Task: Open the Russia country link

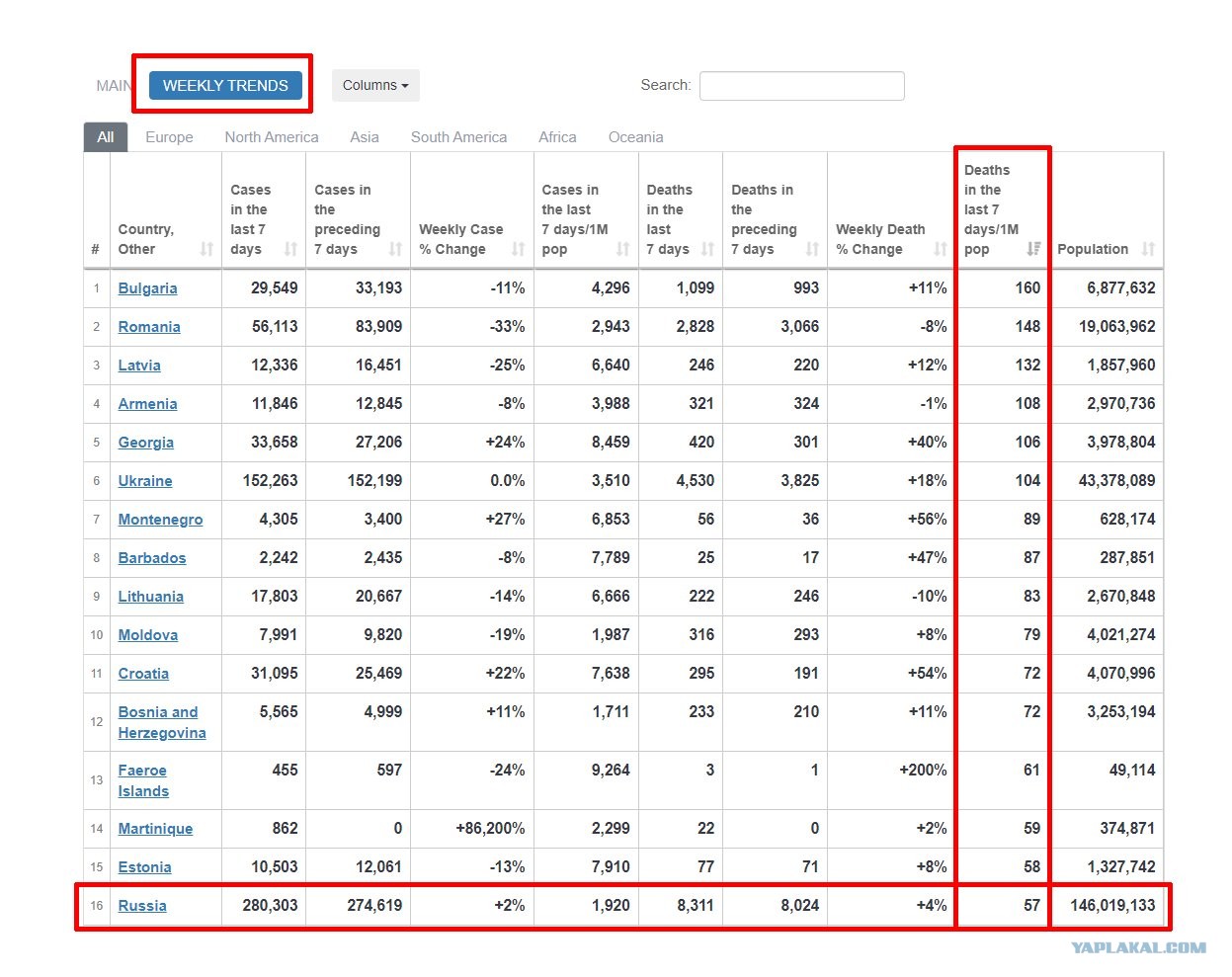Action: 142,906
